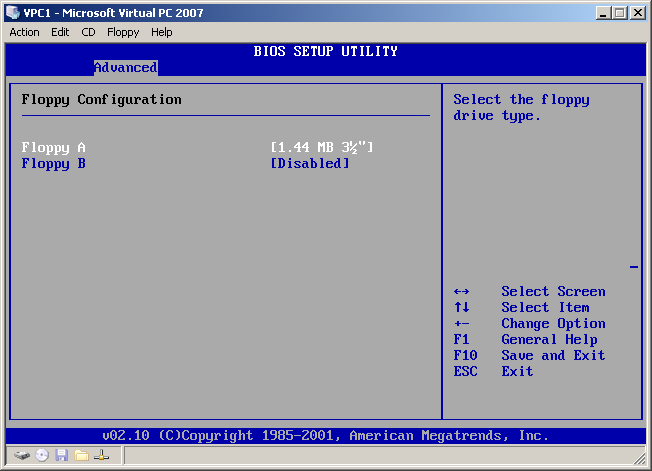Click the Change Option key hint

pos(529,323)
